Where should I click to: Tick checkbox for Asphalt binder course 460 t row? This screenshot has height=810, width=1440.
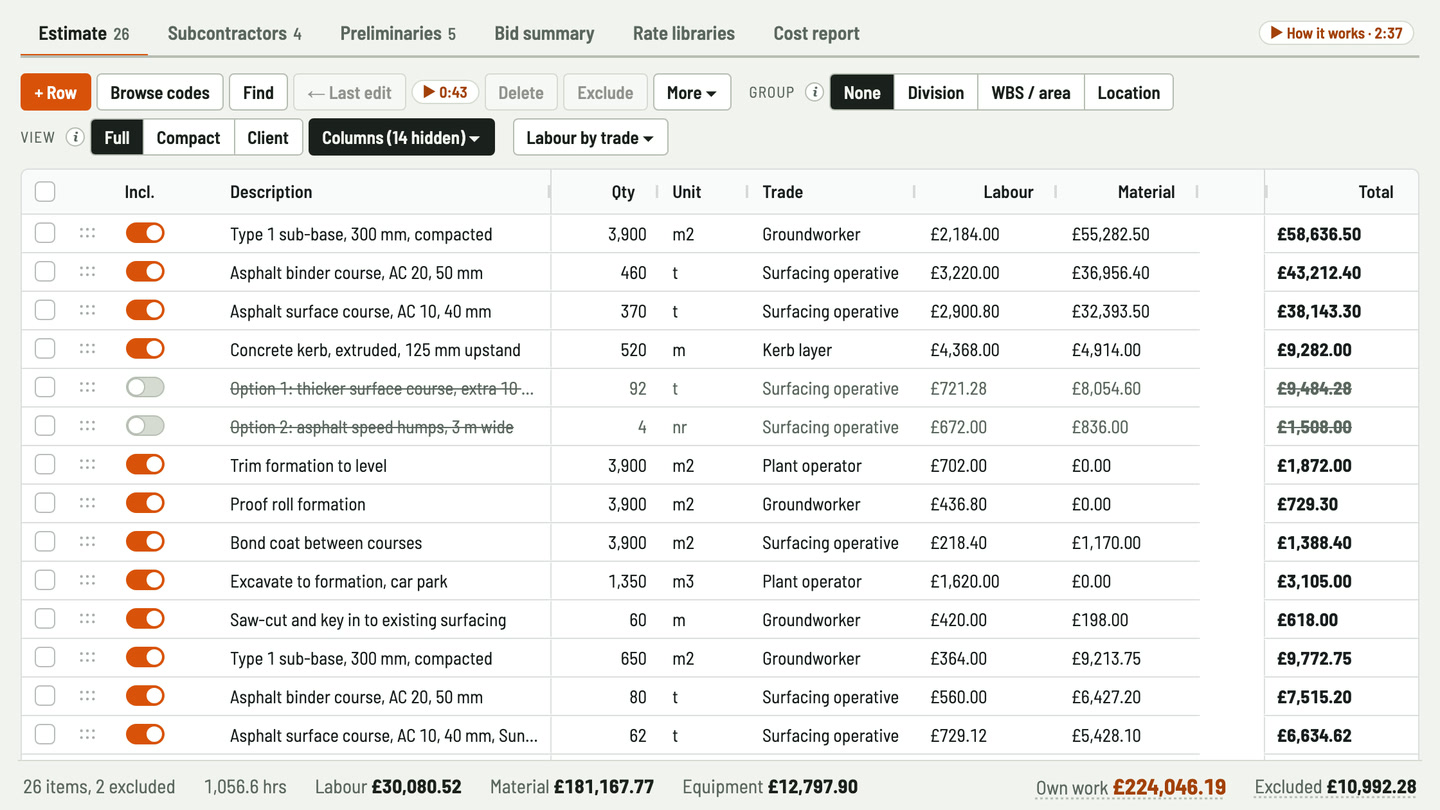45,272
